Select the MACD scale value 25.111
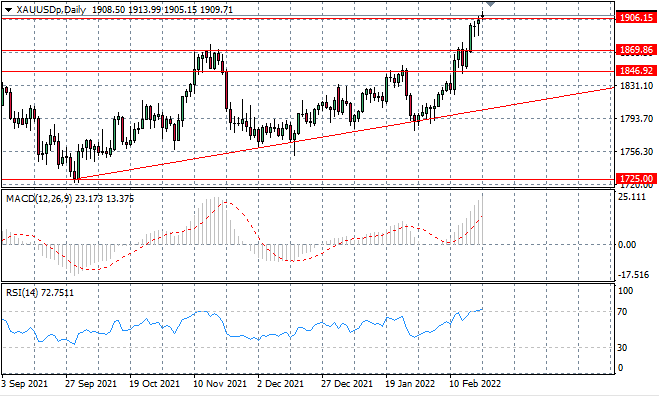This screenshot has height=397, width=659. pos(632,197)
